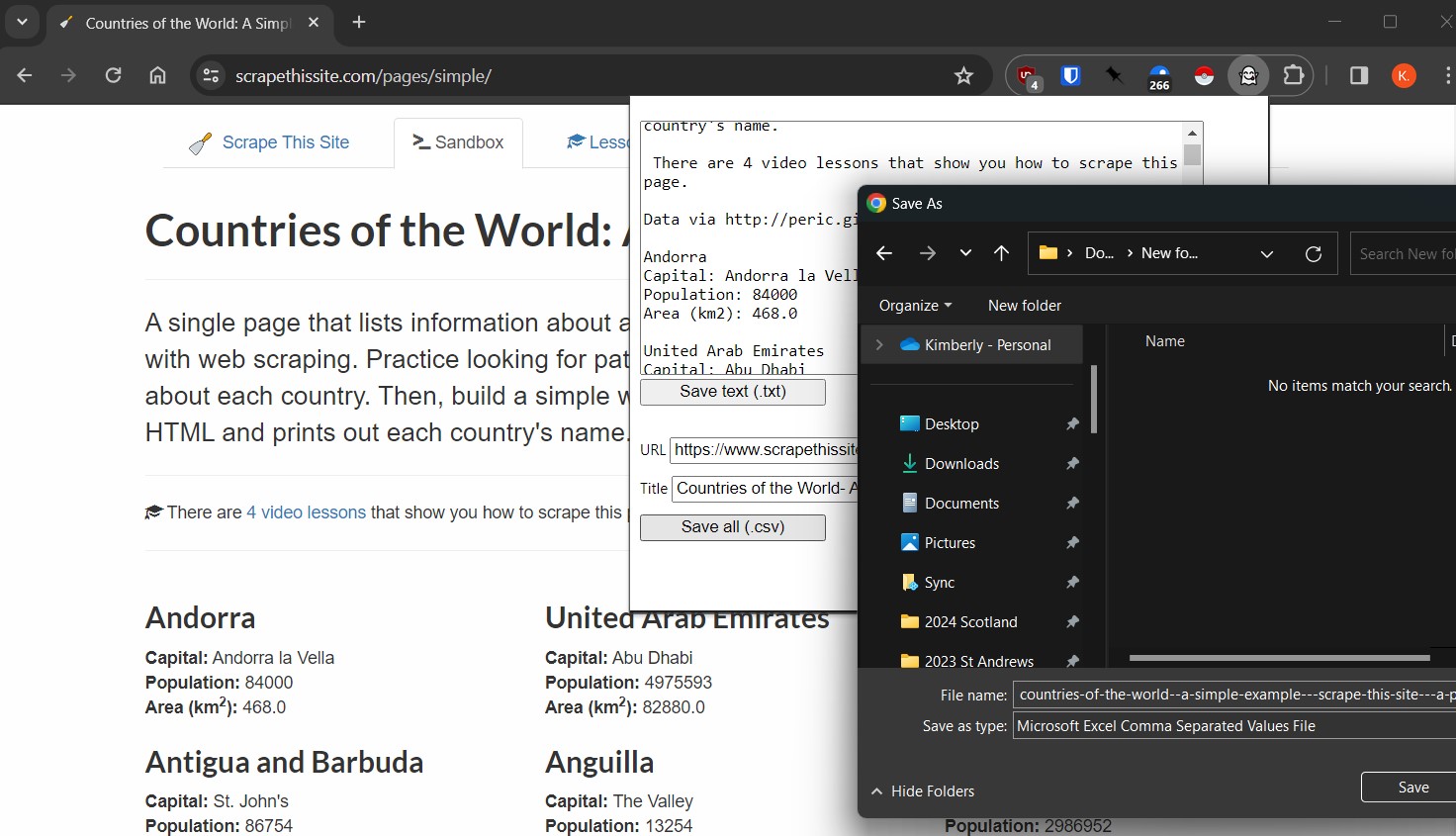Sort files by Name column
The width and height of the screenshot is (1456, 836).
1164,341
